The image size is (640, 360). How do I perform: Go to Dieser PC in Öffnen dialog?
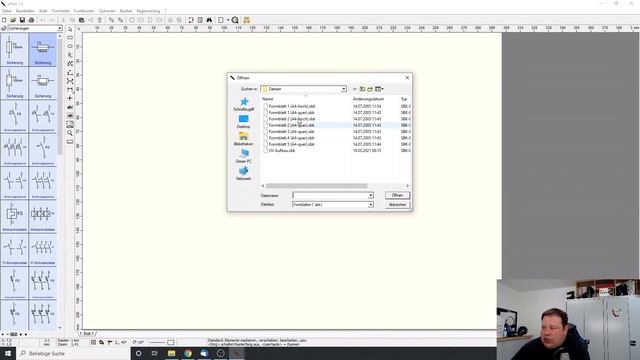244,156
